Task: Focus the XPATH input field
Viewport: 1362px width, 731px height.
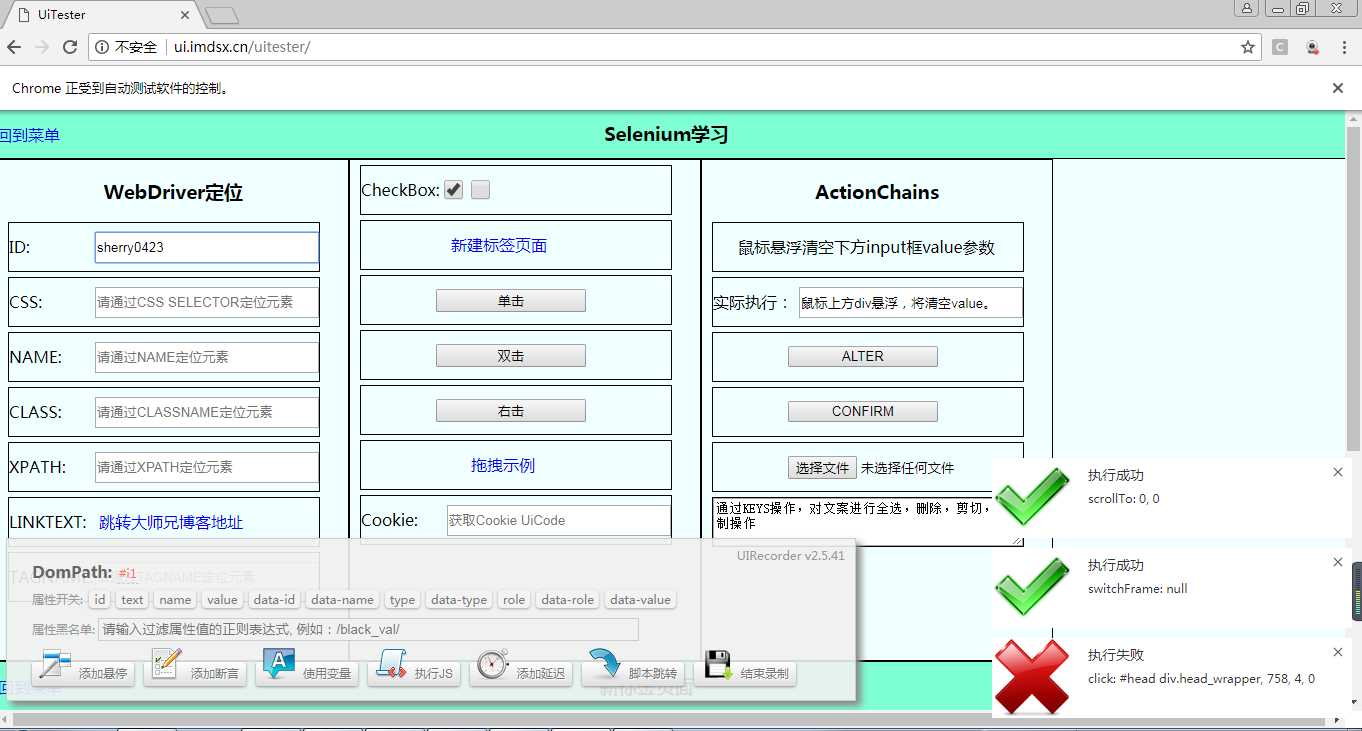Action: click(207, 467)
